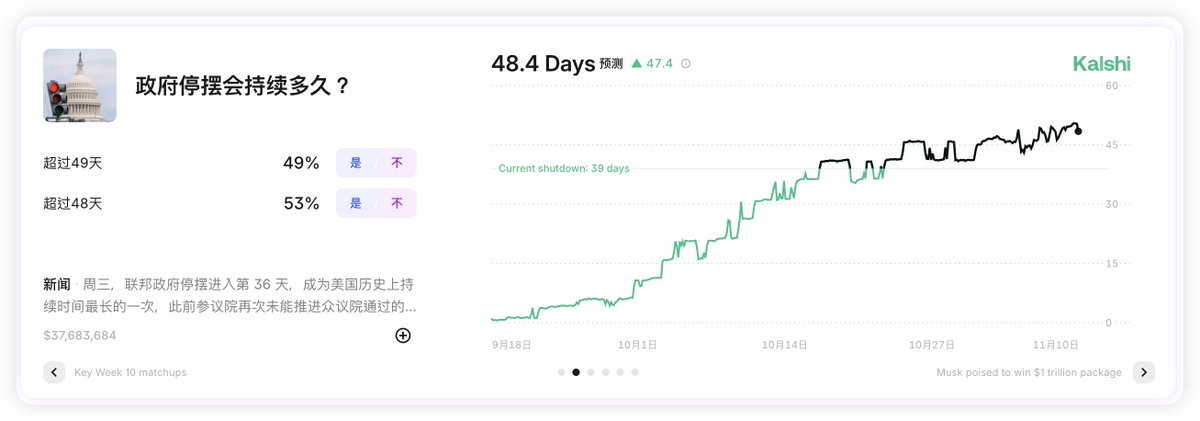The image size is (1200, 421).
Task: Advance to next market with right arrow
Action: (x=1143, y=372)
